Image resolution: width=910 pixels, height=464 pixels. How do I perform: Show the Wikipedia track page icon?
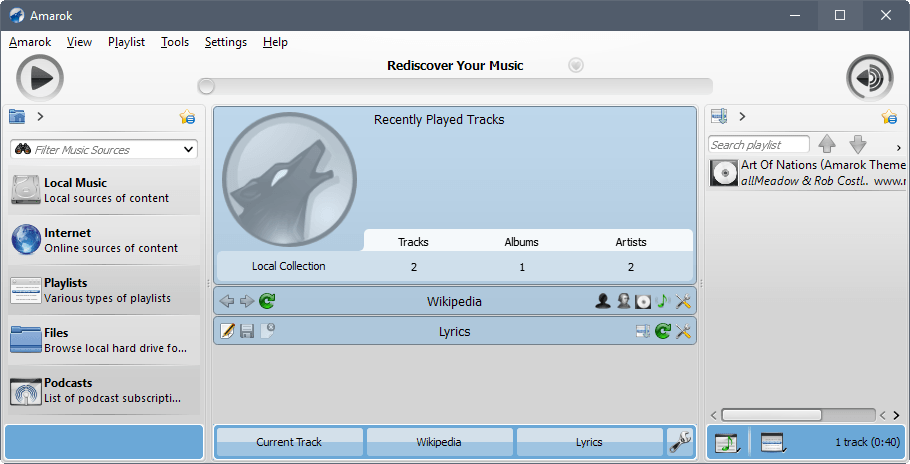click(663, 301)
